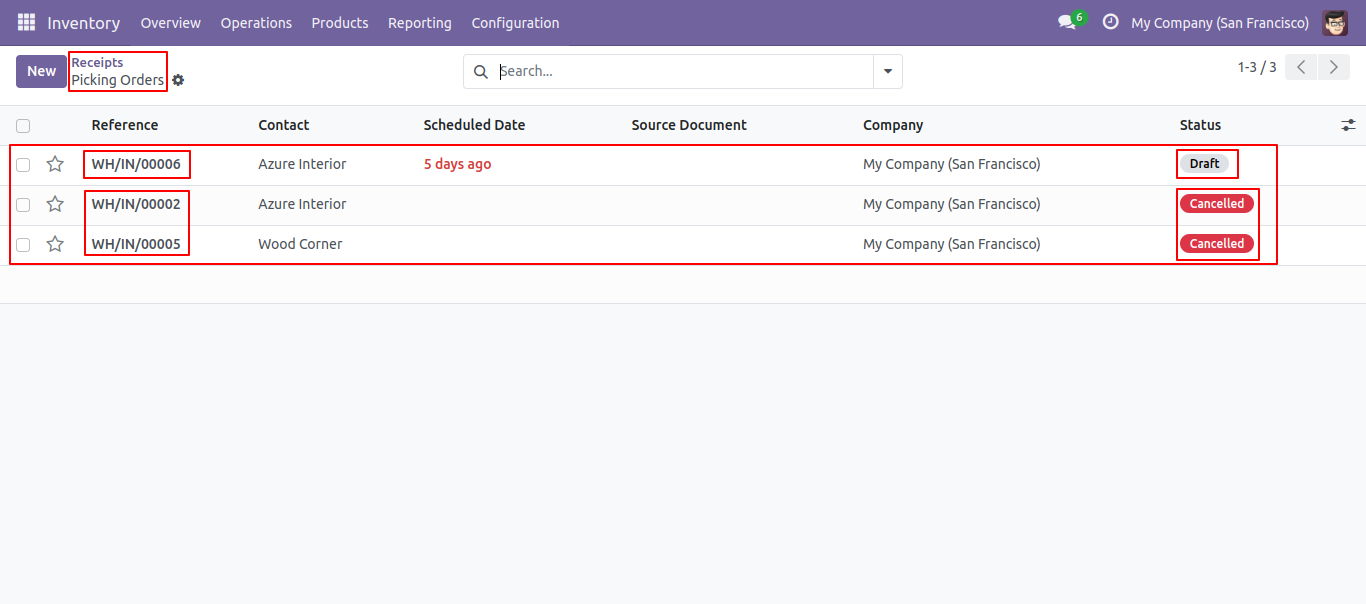Open the Reporting menu
This screenshot has width=1366, height=604.
[420, 23]
